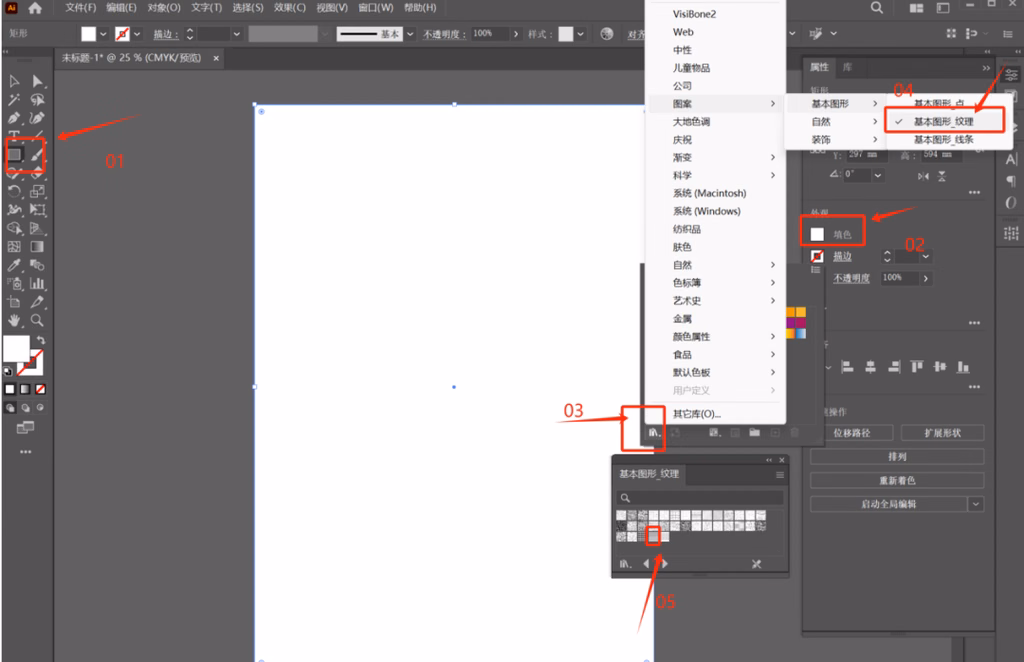Screen dimensions: 1024x662
Task: Open the 文件(F) menu
Action: [x=80, y=8]
